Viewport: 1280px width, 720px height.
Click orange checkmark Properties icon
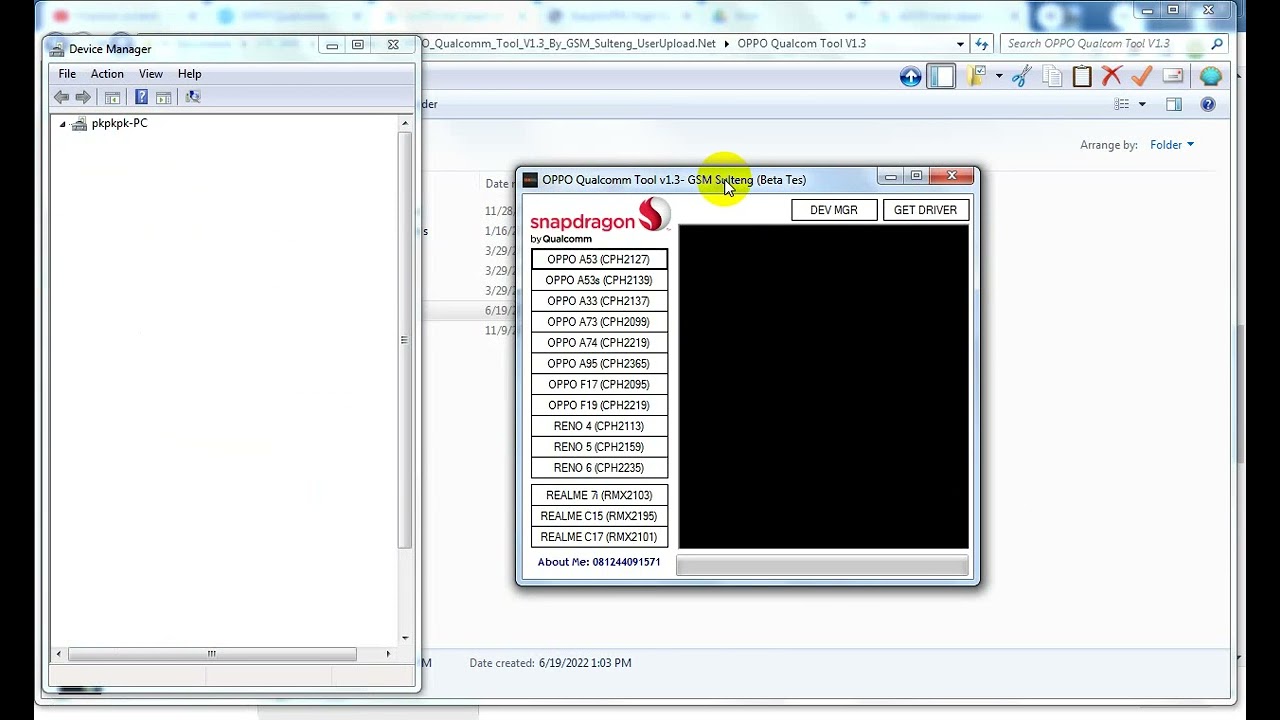(x=1142, y=77)
